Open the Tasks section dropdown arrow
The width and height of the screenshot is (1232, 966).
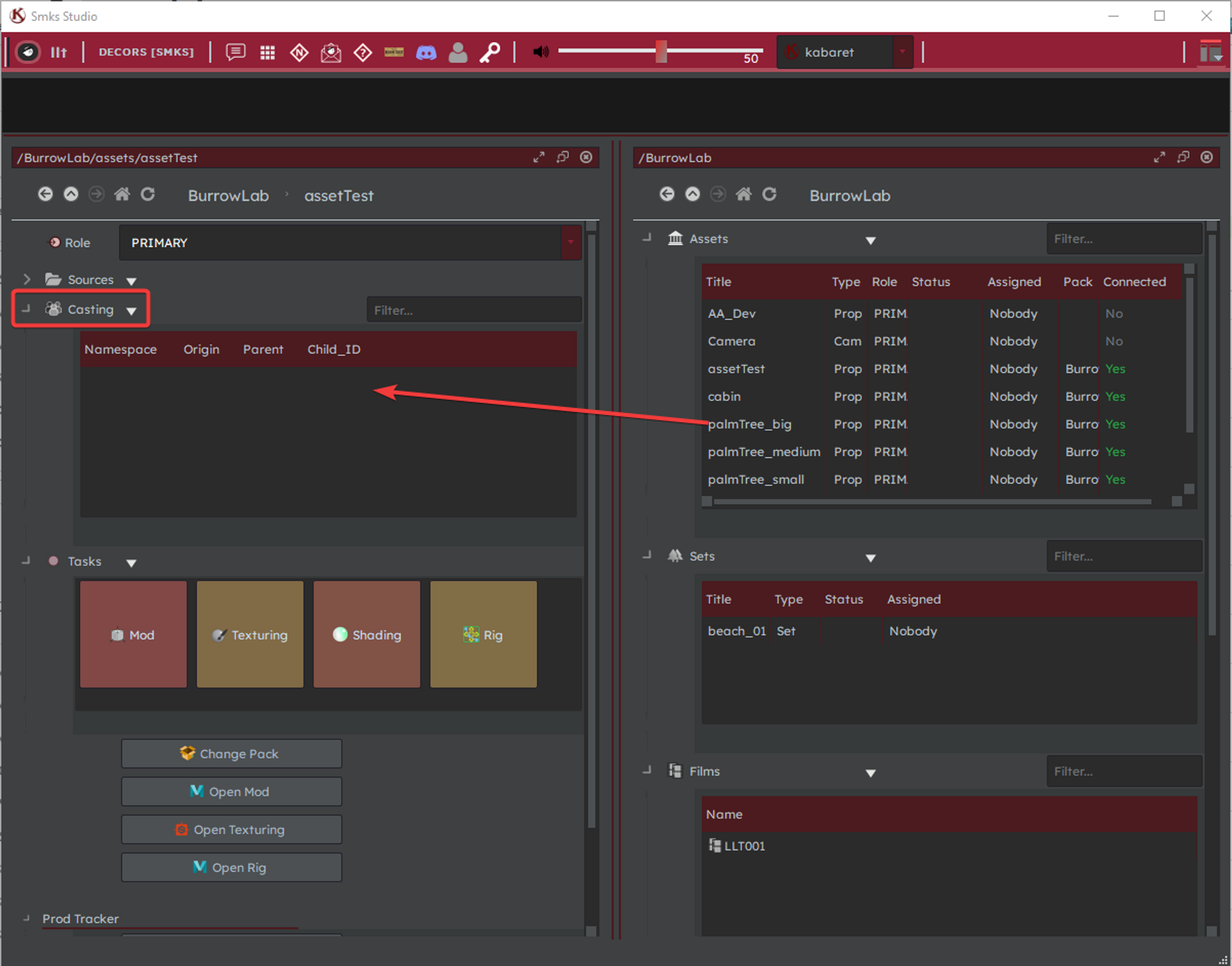coord(131,563)
